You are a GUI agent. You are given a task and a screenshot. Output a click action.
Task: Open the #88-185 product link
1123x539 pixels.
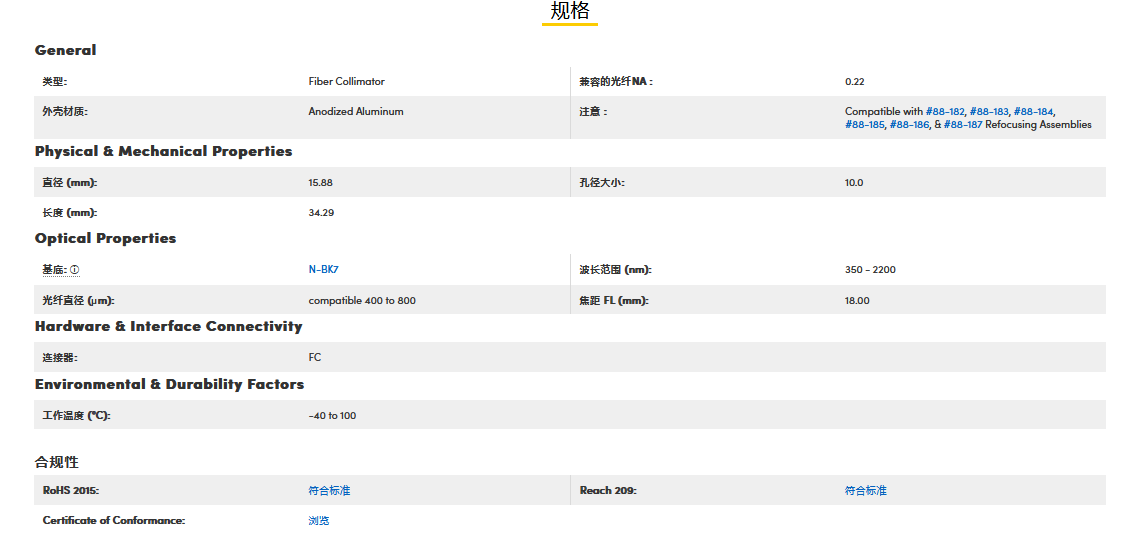tap(865, 125)
